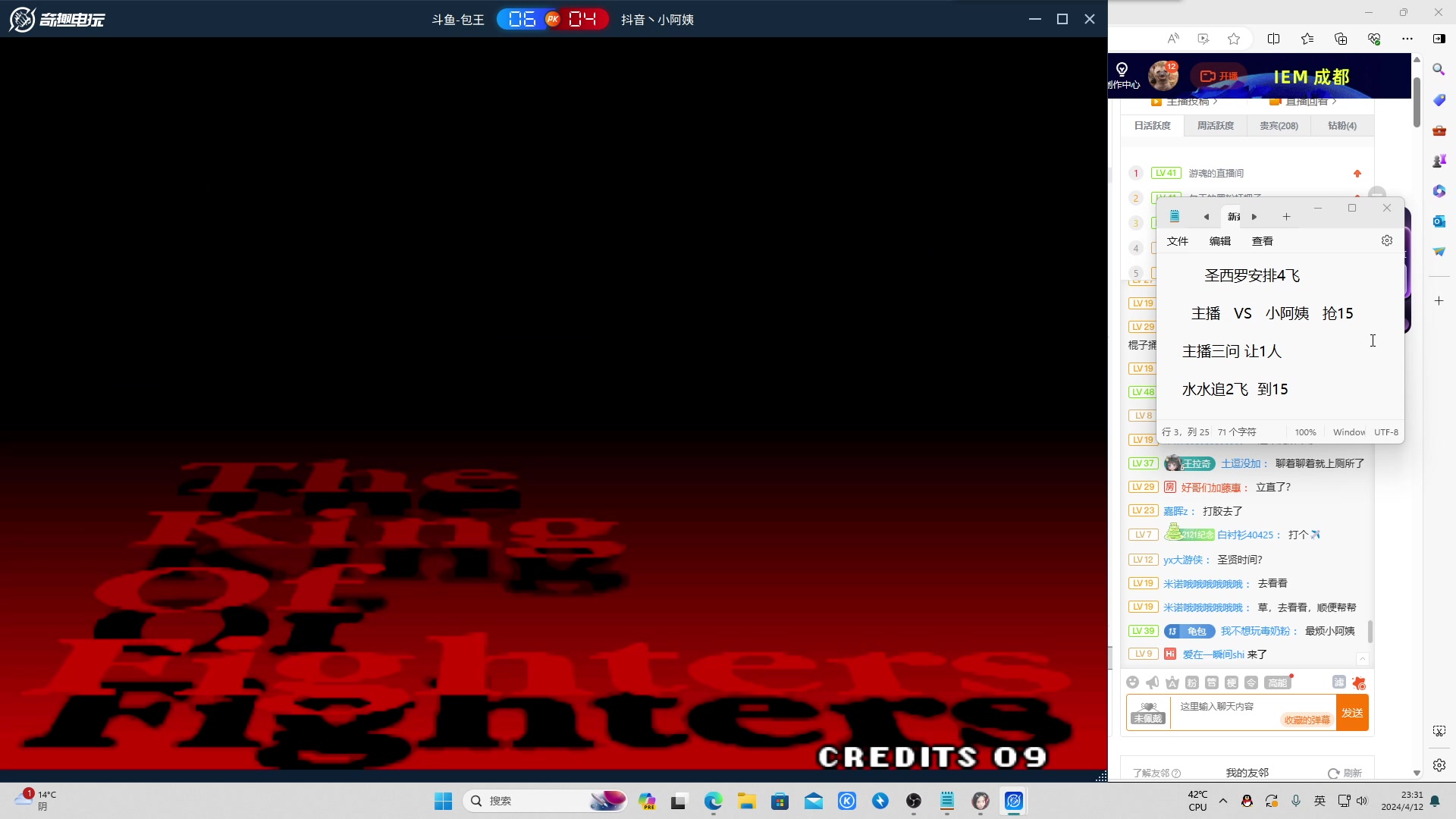Toggle the 梗 meme danmaku button
This screenshot has width=1456, height=819.
(x=1232, y=682)
